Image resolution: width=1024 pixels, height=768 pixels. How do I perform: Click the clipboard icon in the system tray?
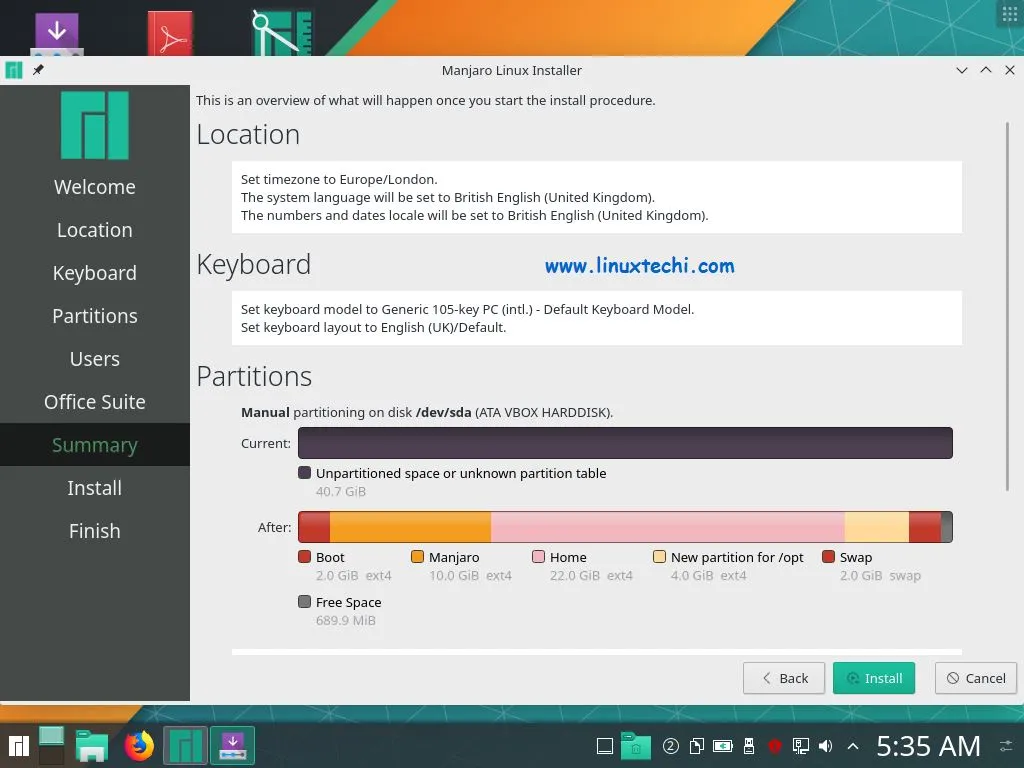pos(697,745)
